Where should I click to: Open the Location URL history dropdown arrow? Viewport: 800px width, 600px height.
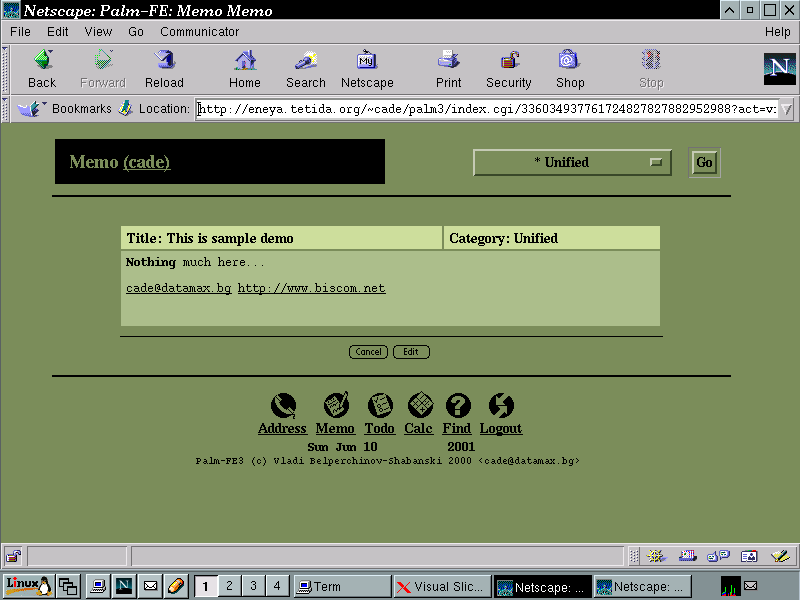click(786, 109)
